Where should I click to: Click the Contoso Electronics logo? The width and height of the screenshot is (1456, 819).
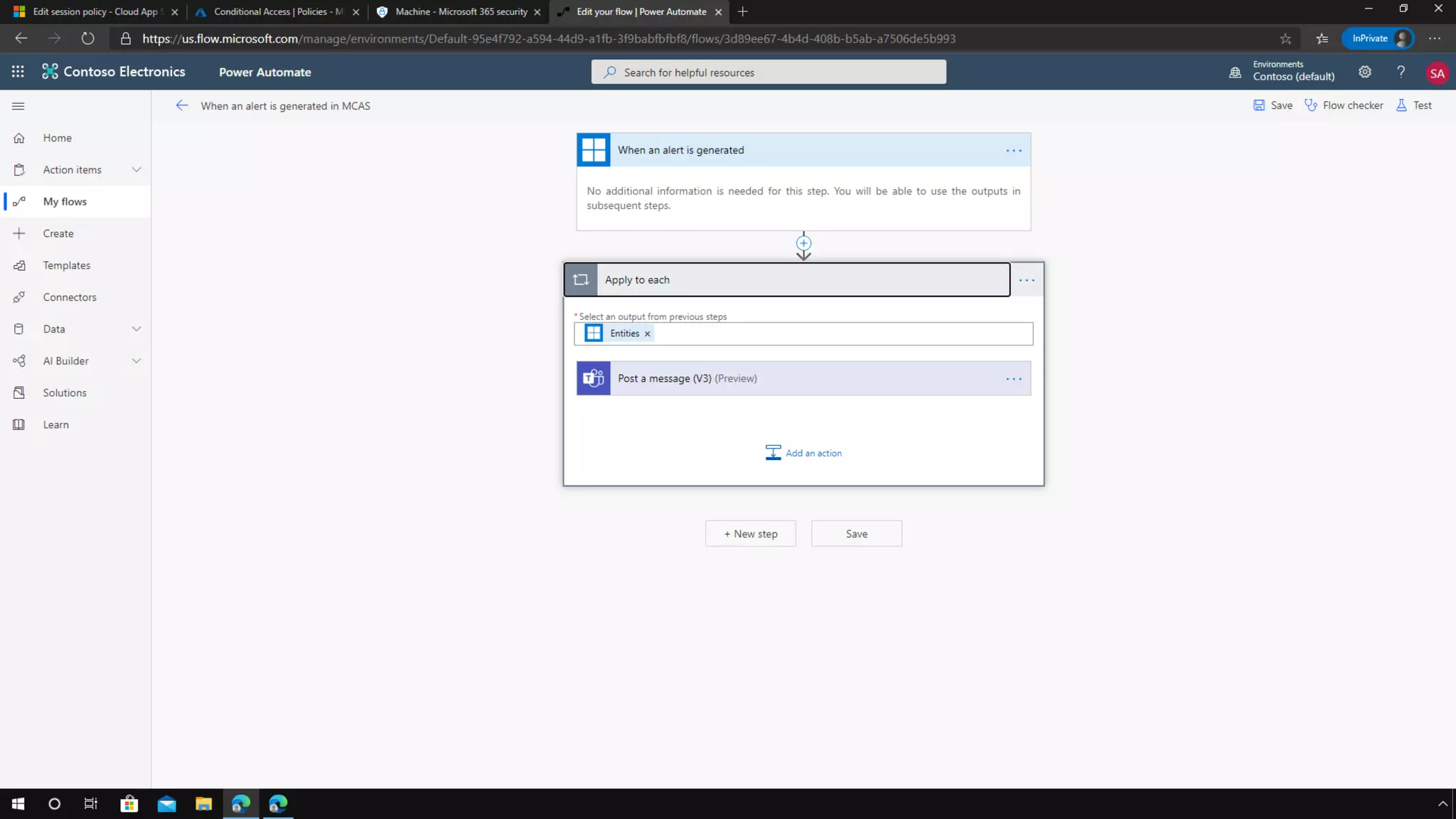114,72
